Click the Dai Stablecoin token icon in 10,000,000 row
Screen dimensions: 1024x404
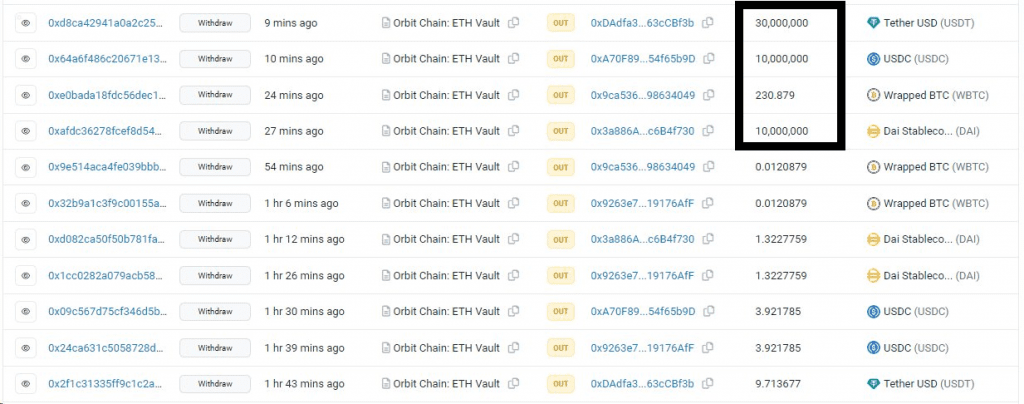tap(872, 131)
